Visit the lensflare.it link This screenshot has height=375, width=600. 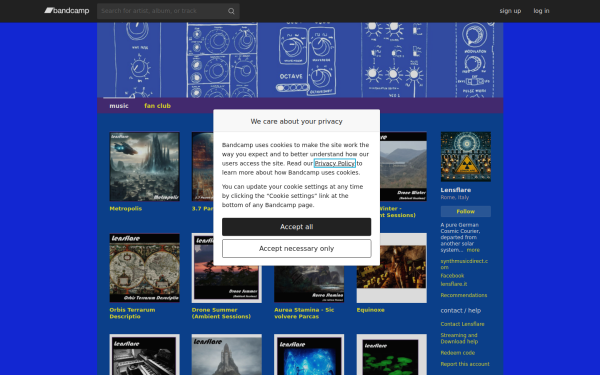453,284
